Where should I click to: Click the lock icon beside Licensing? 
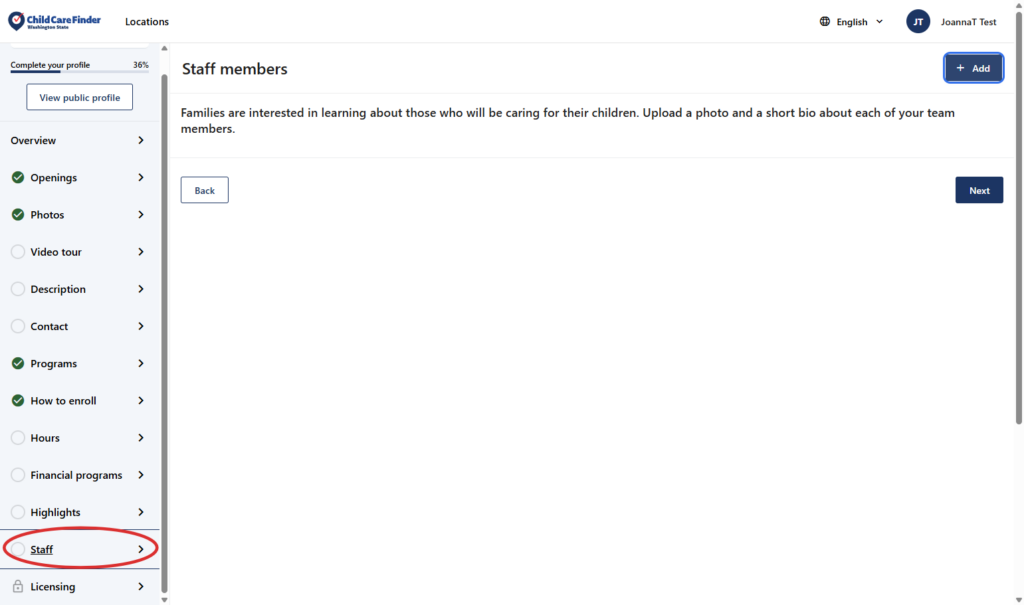click(18, 587)
